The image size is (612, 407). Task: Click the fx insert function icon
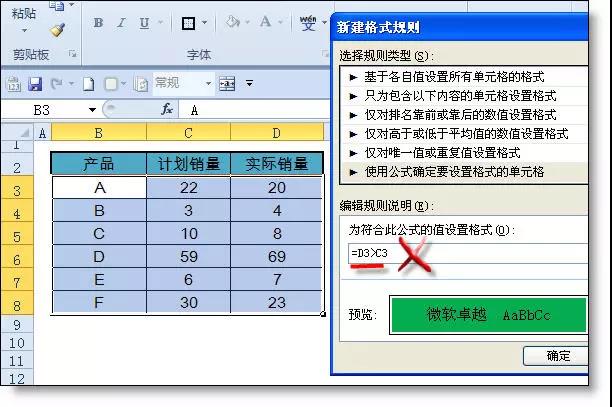click(x=167, y=110)
